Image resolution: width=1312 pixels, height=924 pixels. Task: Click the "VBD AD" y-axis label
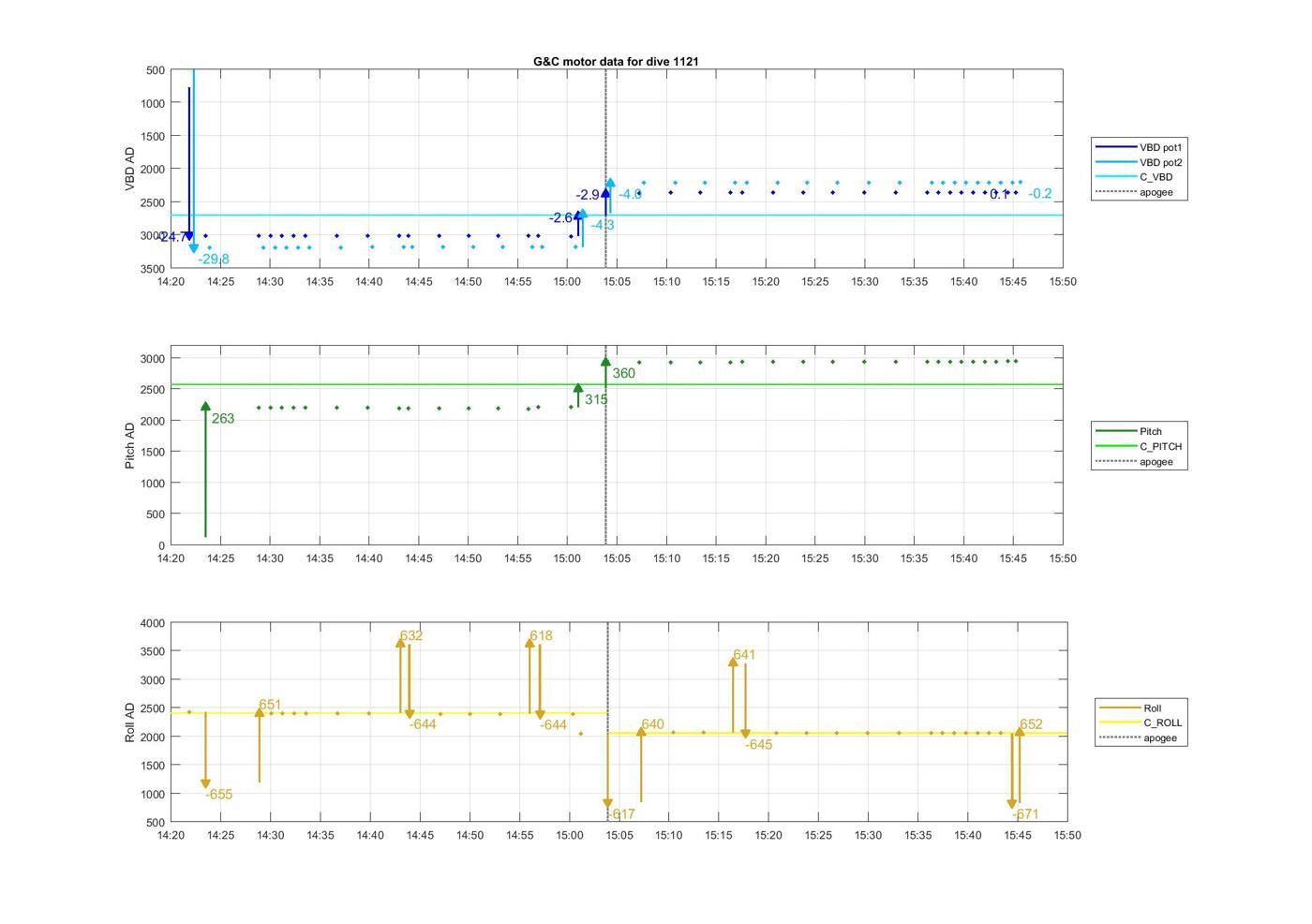click(x=130, y=169)
